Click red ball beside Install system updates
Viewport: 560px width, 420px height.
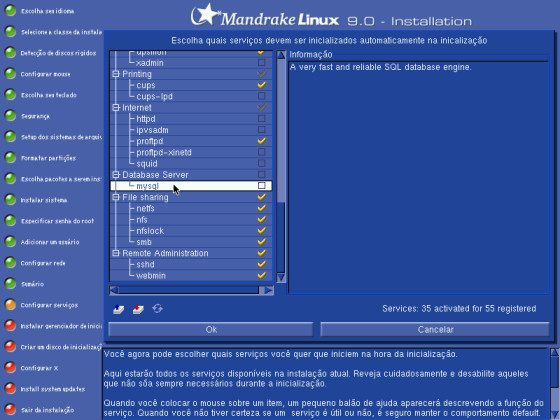(10, 389)
